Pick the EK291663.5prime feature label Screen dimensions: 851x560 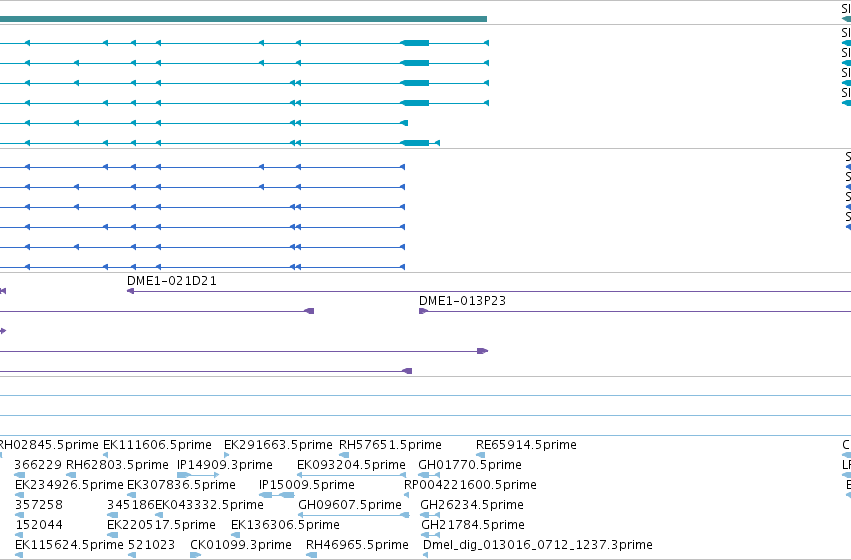point(278,445)
